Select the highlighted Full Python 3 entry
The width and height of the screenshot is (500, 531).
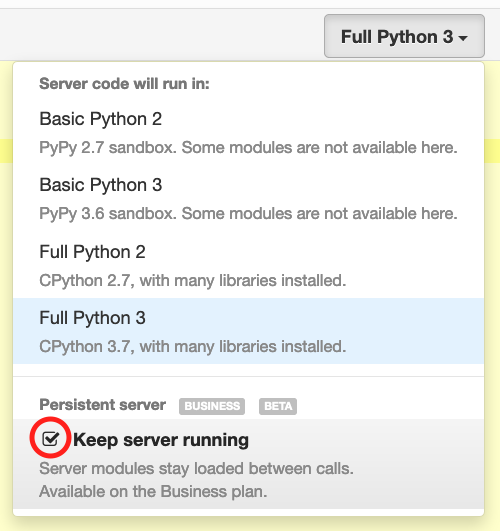pyautogui.click(x=248, y=331)
